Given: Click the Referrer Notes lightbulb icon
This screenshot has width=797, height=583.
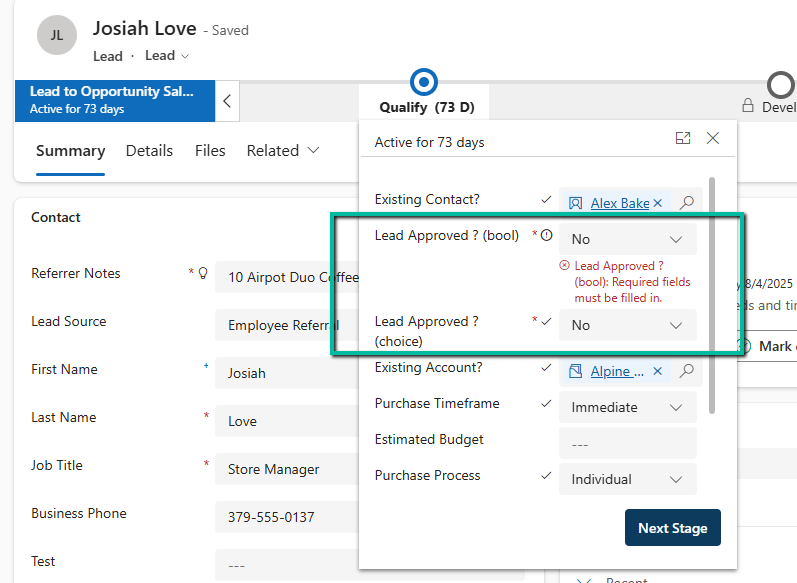Looking at the screenshot, I should click(x=203, y=273).
